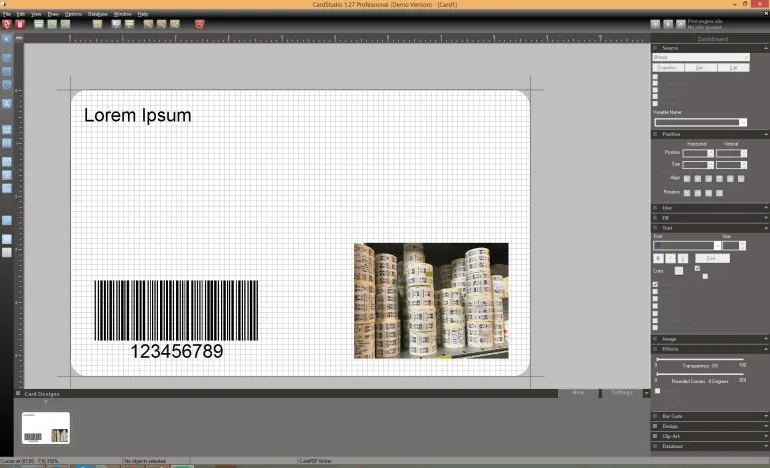Expand the Image panel arrow
This screenshot has width=770, height=468.
(766, 339)
